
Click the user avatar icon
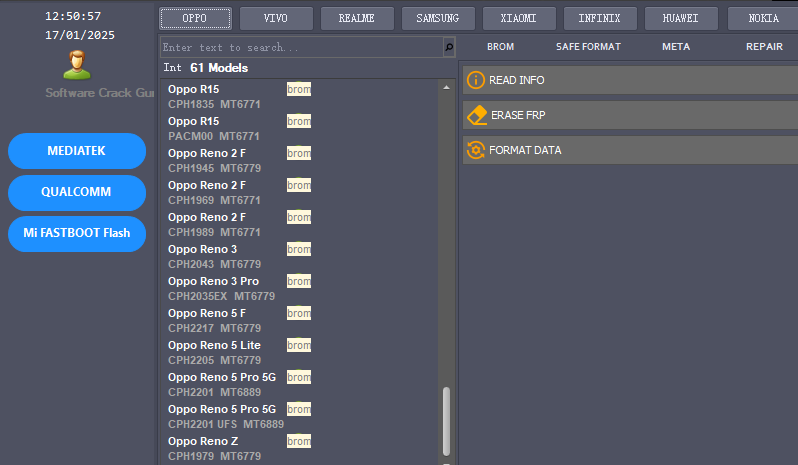[x=77, y=65]
